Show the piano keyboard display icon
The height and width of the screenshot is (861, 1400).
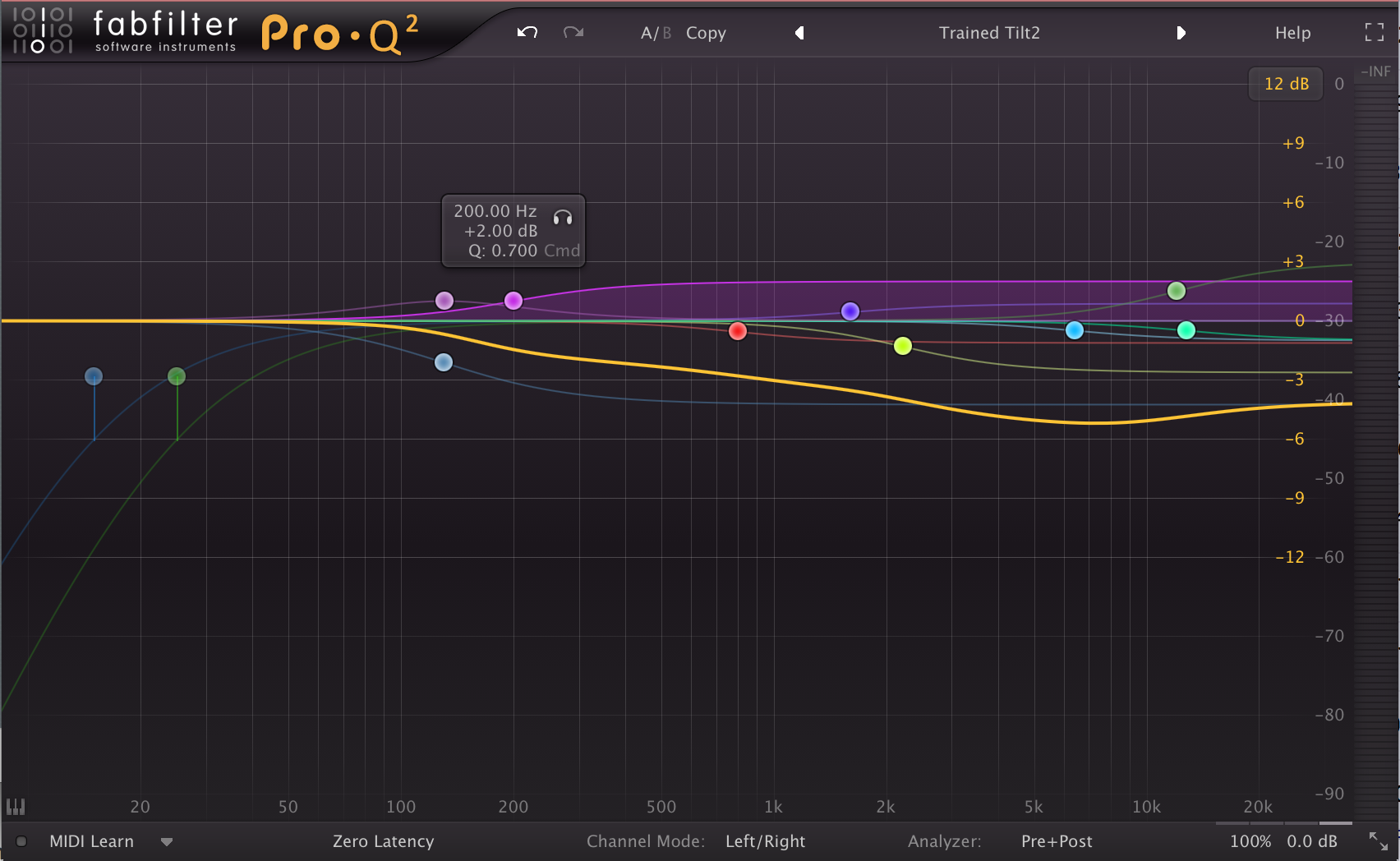click(x=16, y=807)
